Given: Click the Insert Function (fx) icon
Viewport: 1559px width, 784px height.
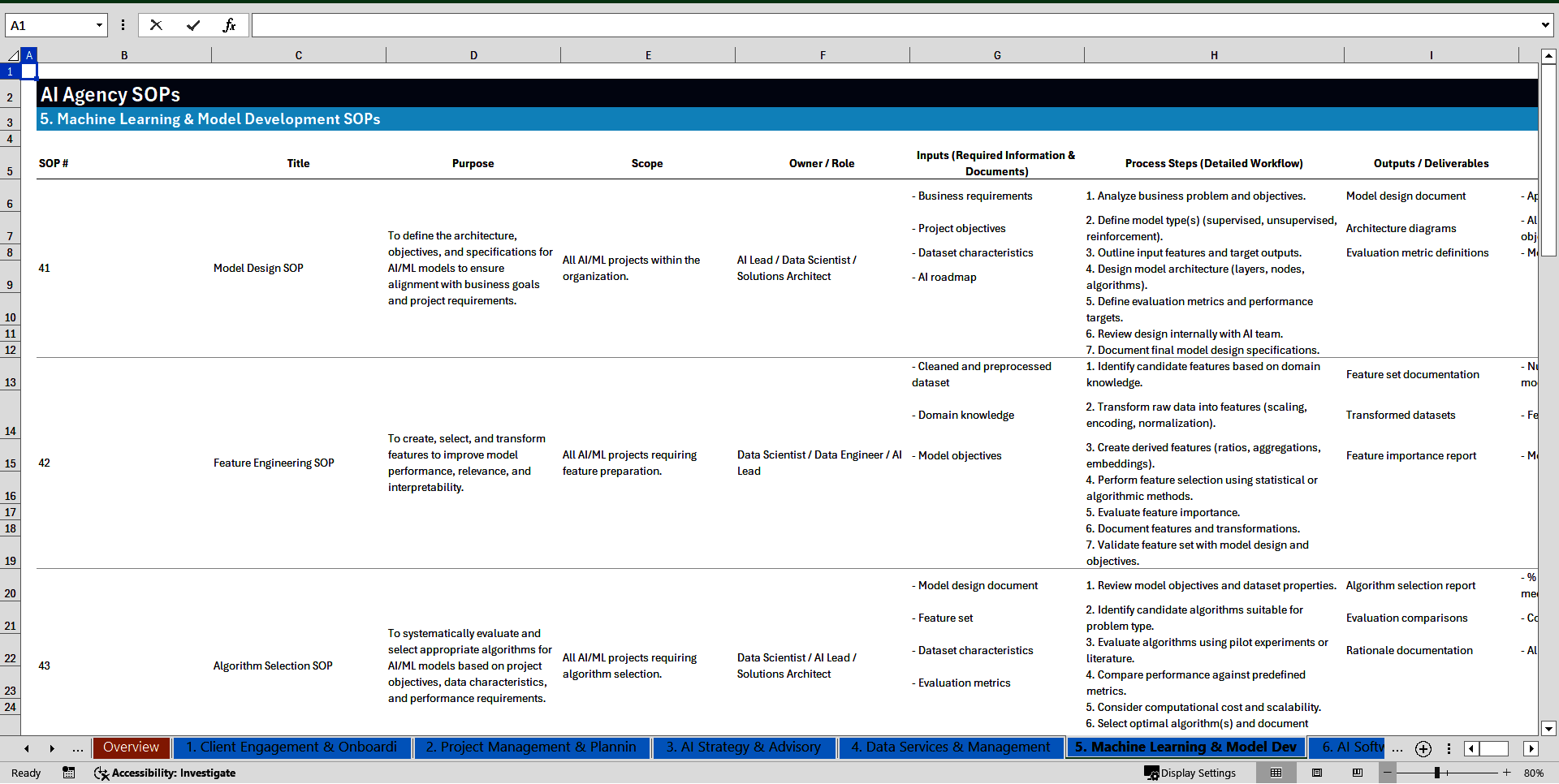Looking at the screenshot, I should (230, 25).
